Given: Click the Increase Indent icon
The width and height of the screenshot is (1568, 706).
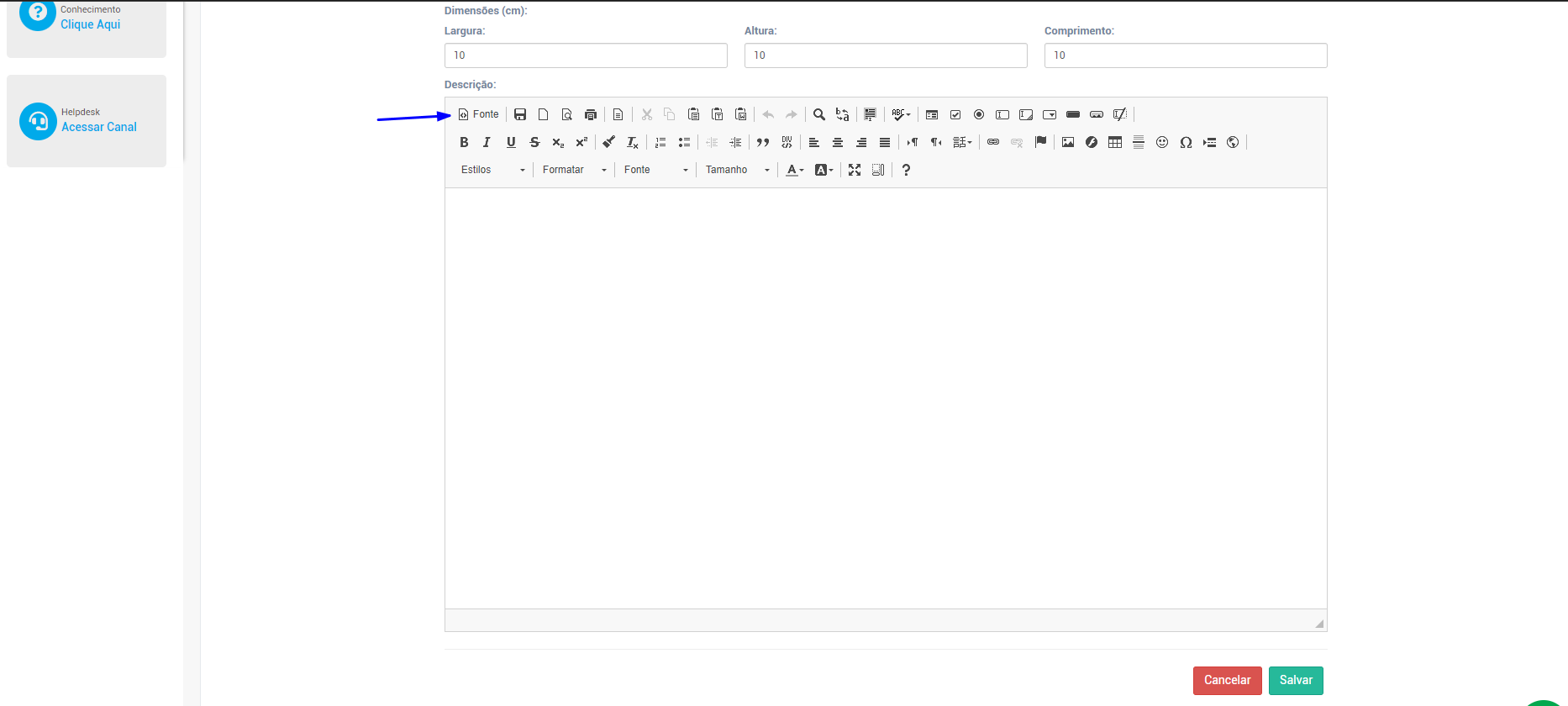Looking at the screenshot, I should 735,142.
